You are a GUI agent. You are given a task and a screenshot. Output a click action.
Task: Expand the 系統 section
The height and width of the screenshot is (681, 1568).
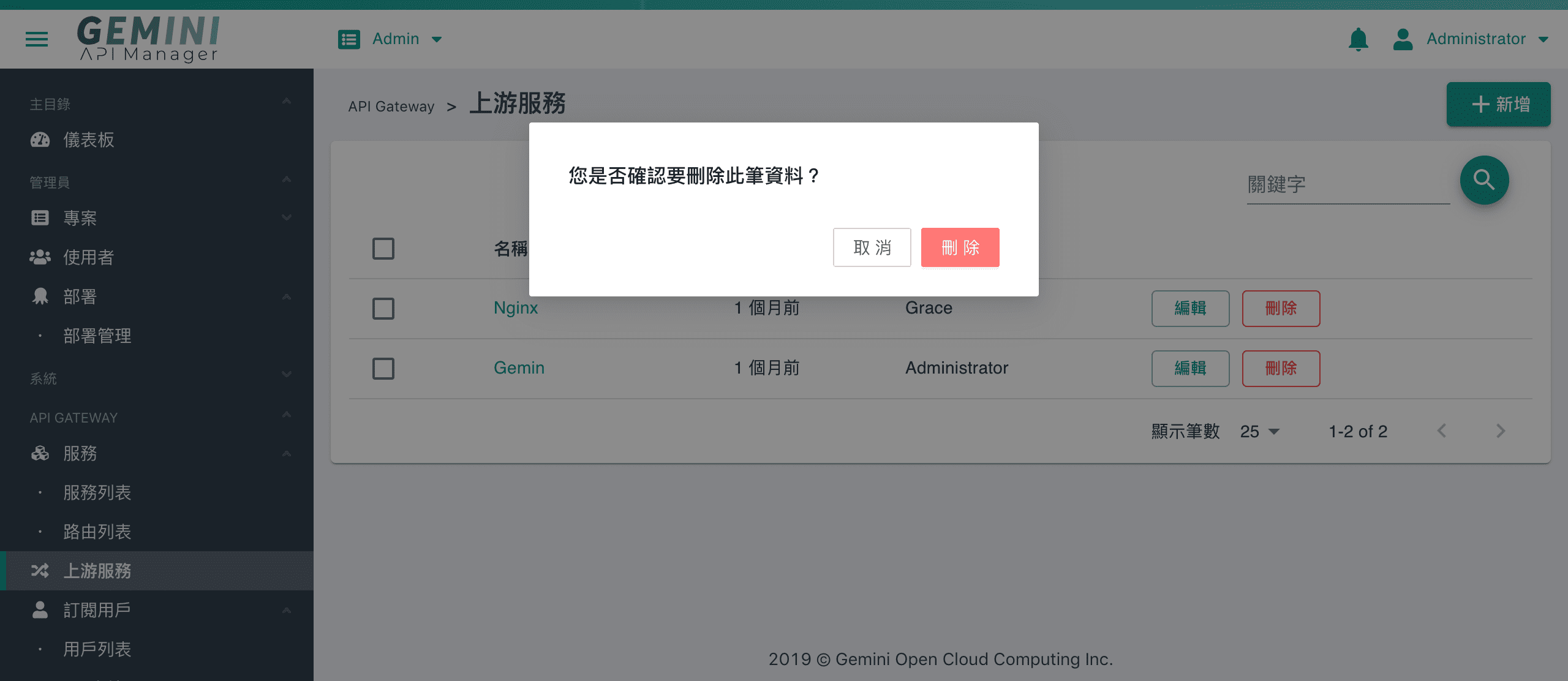click(x=286, y=374)
